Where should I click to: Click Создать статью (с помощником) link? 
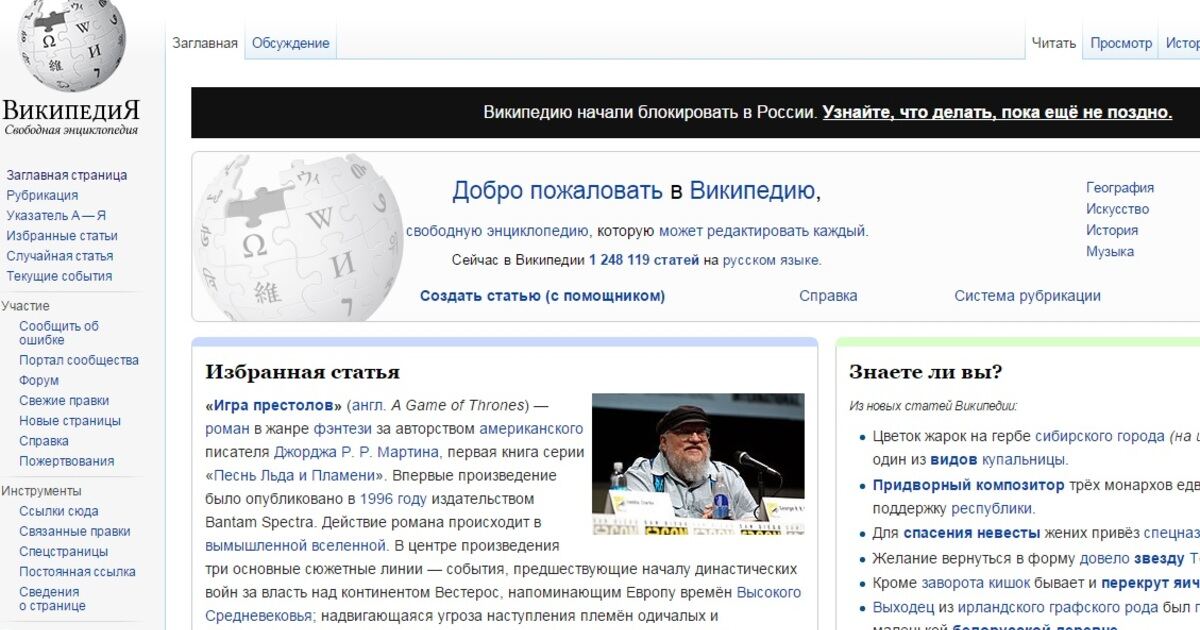coord(542,296)
